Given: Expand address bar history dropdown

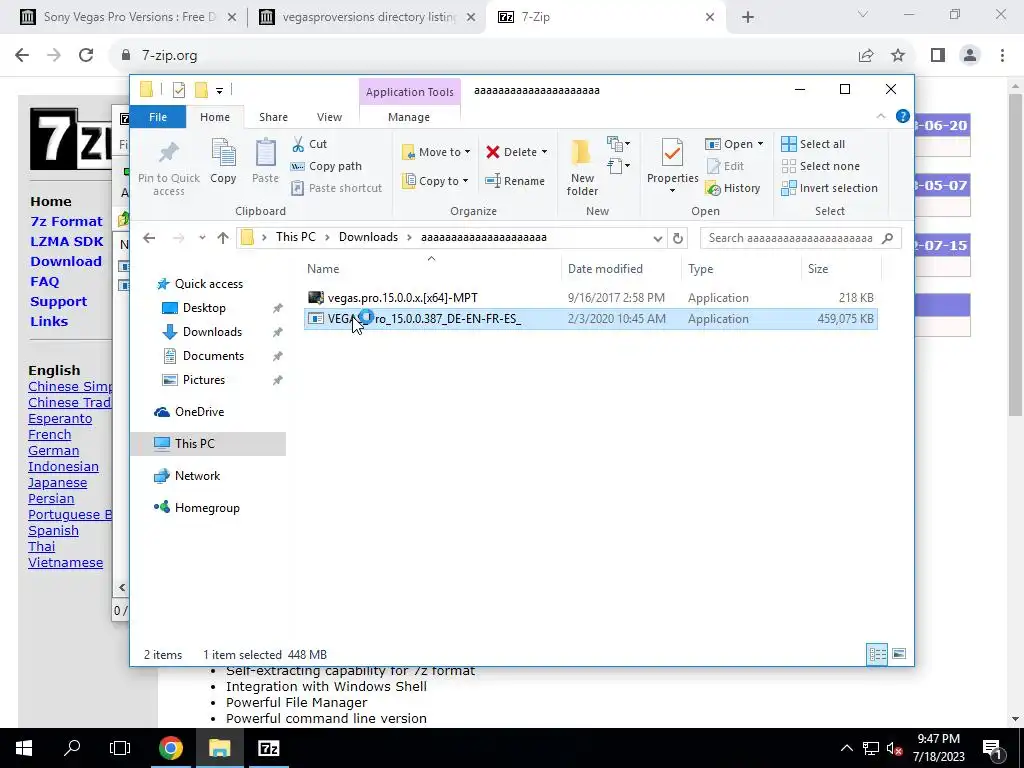Looking at the screenshot, I should pyautogui.click(x=658, y=238).
